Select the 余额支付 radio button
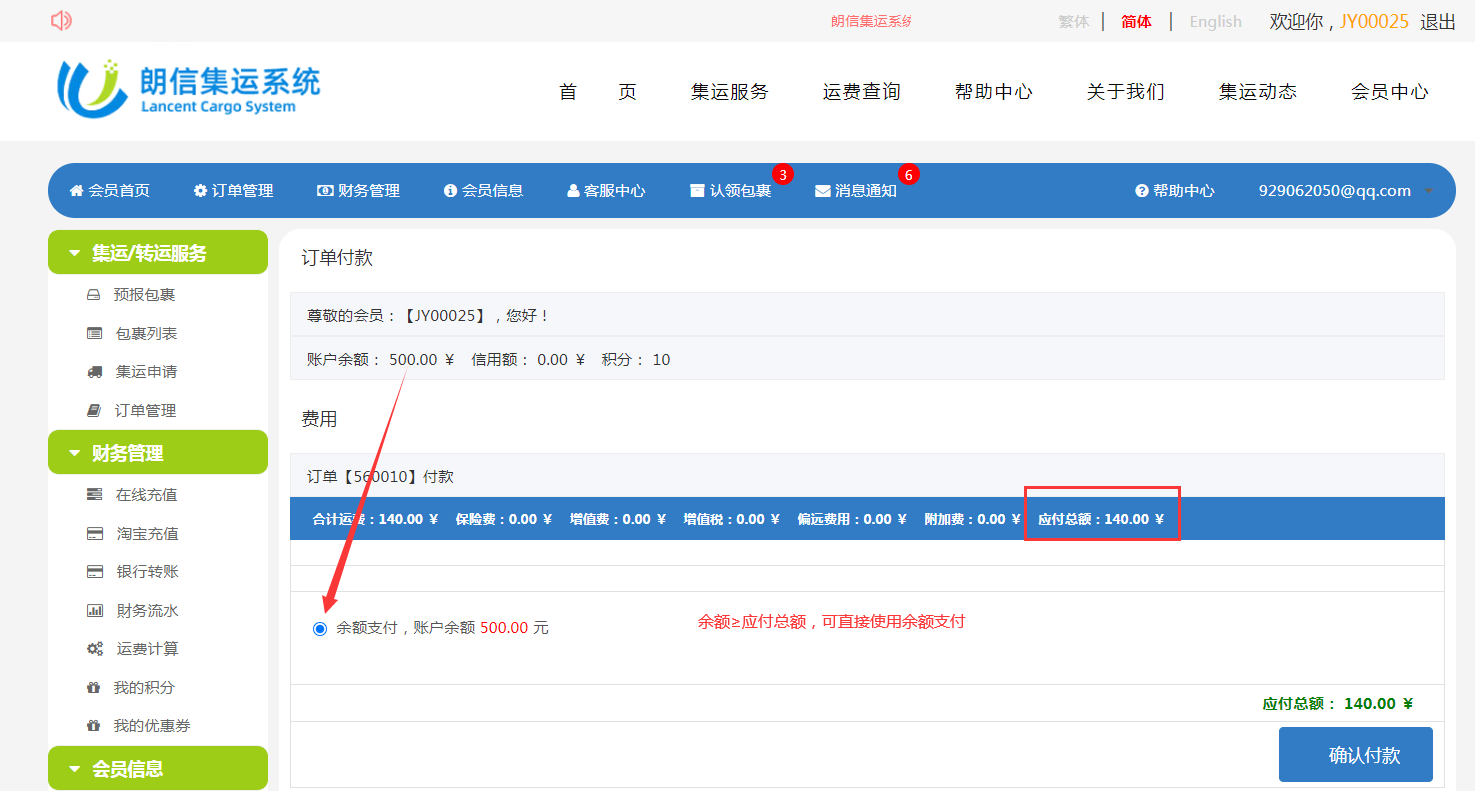Screen dimensions: 1475x791 point(320,629)
